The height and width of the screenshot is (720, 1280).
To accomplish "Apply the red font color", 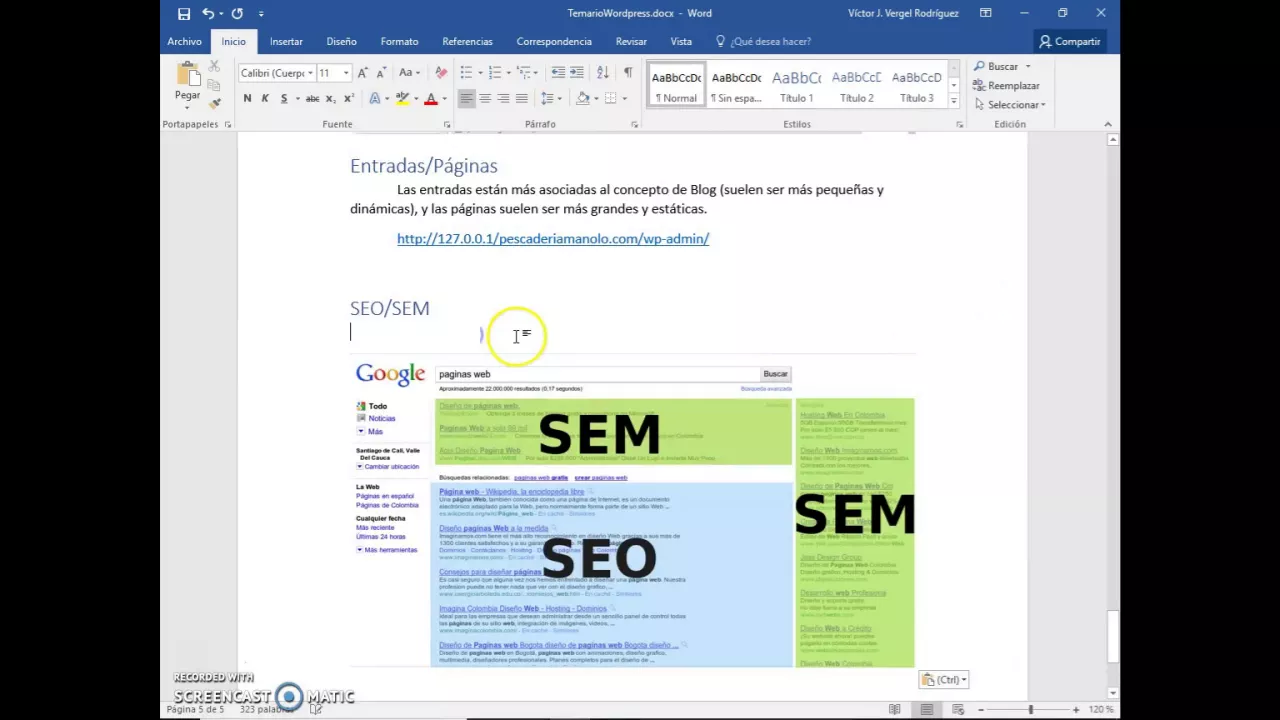I will (x=431, y=98).
